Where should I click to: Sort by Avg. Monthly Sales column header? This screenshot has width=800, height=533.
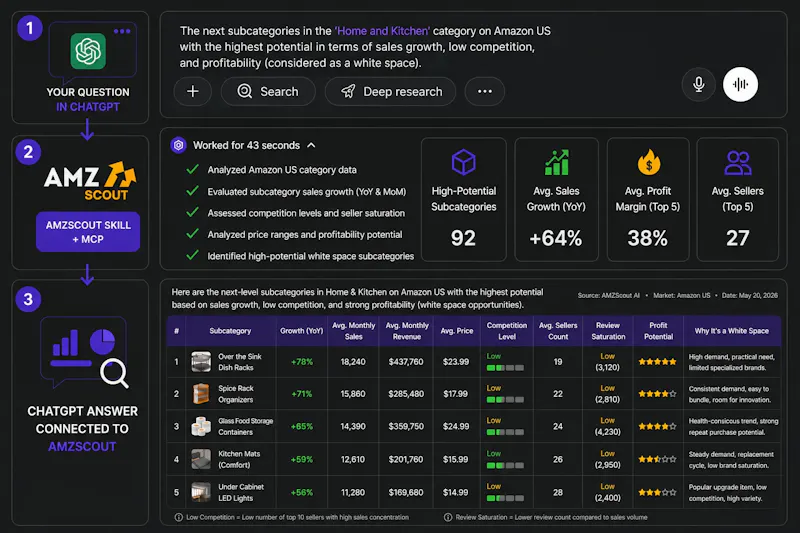tap(354, 331)
